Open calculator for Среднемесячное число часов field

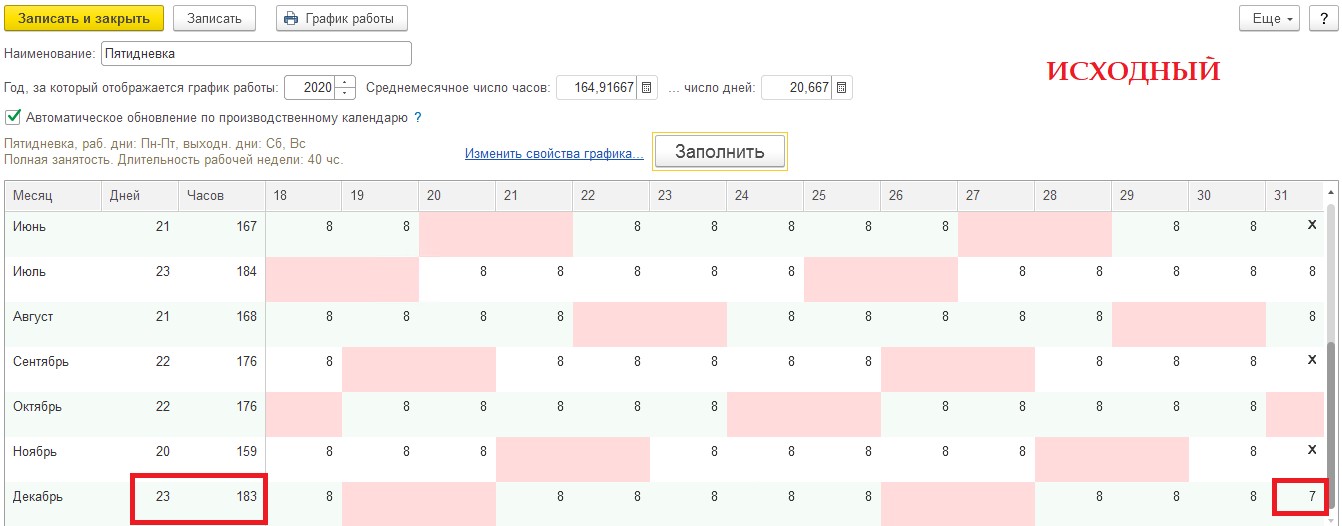(646, 88)
